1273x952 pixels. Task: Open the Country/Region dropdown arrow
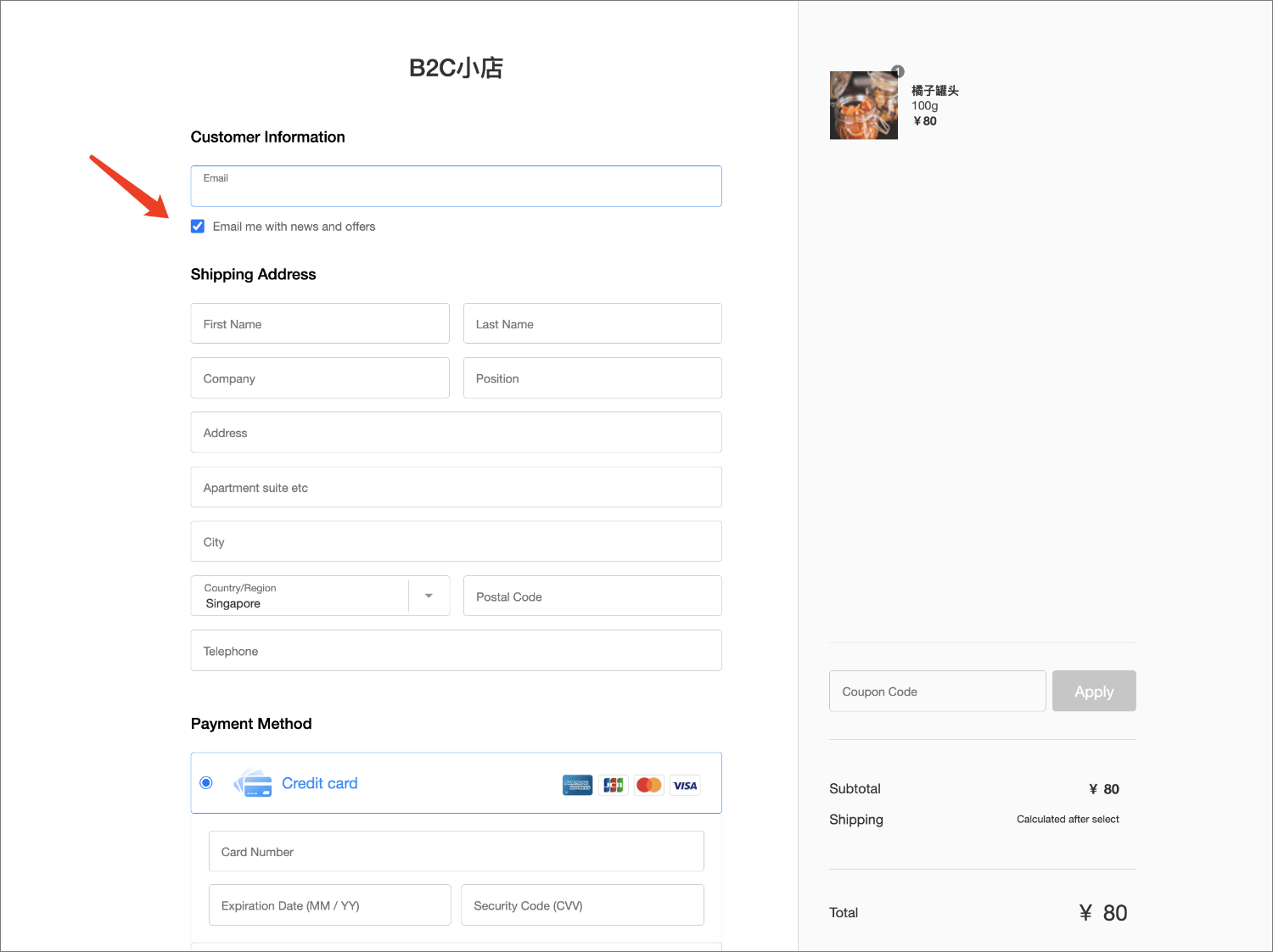point(429,596)
